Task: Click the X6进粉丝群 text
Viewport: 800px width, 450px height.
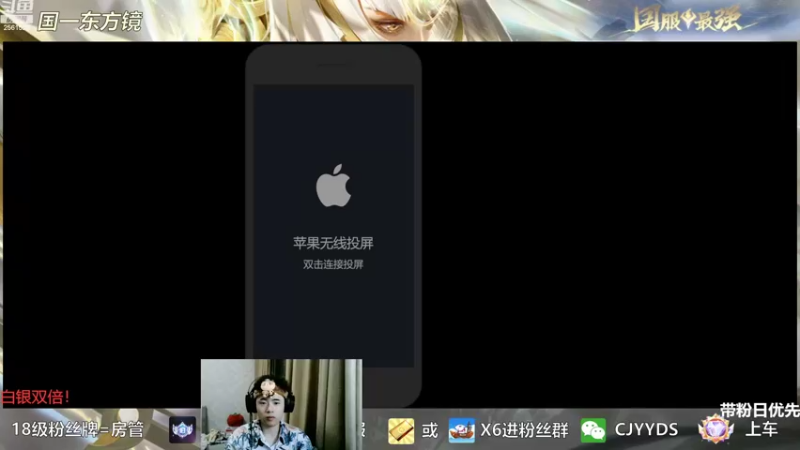Action: pyautogui.click(x=524, y=430)
